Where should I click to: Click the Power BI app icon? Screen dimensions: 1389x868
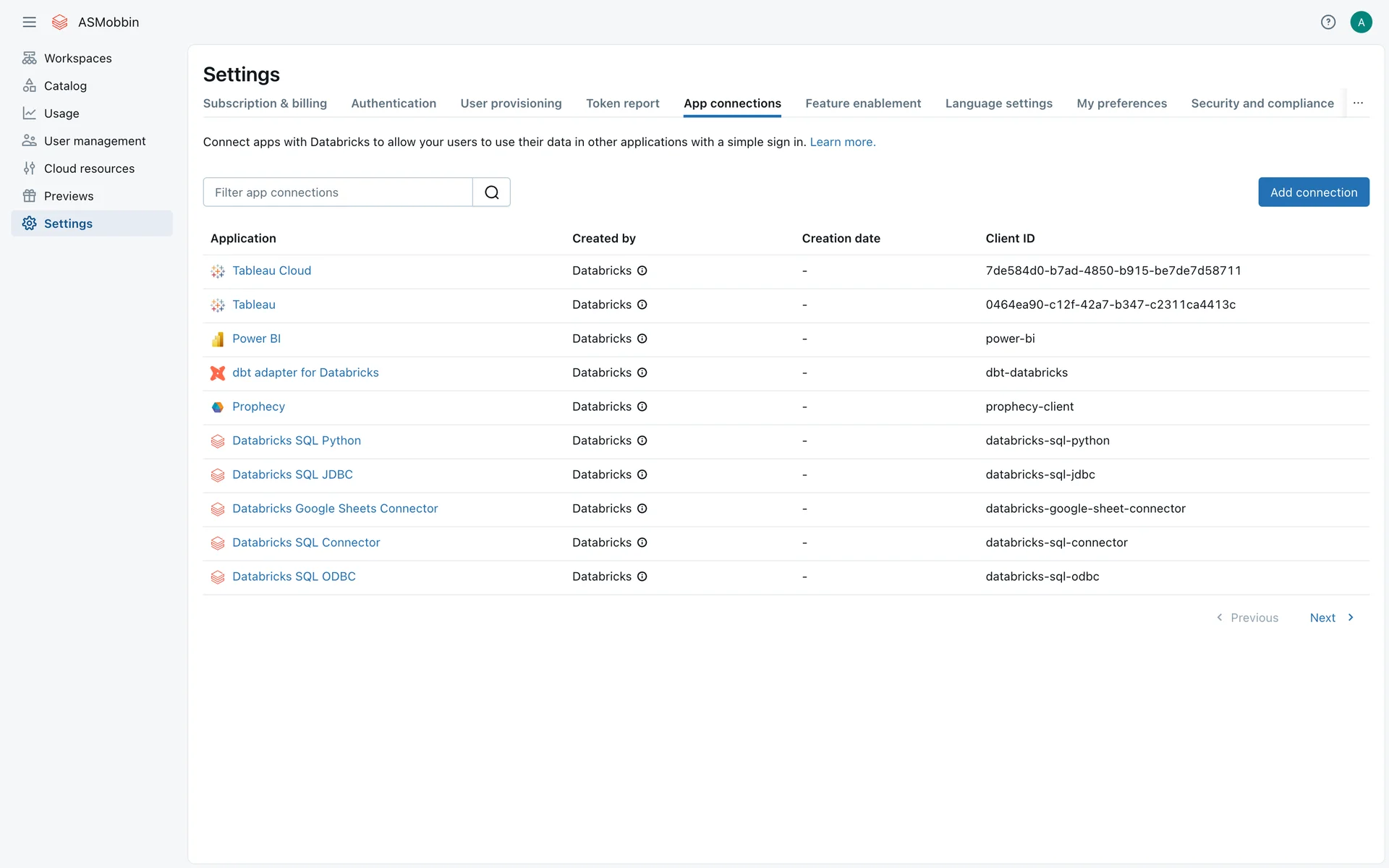click(218, 339)
